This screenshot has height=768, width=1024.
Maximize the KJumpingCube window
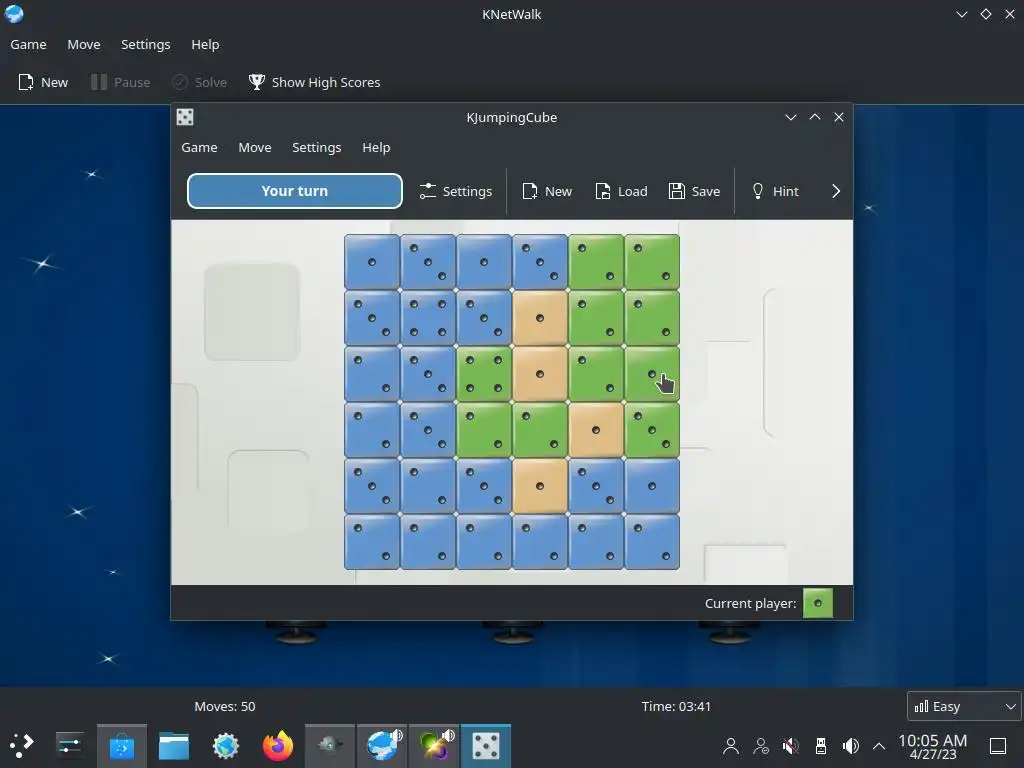click(814, 117)
